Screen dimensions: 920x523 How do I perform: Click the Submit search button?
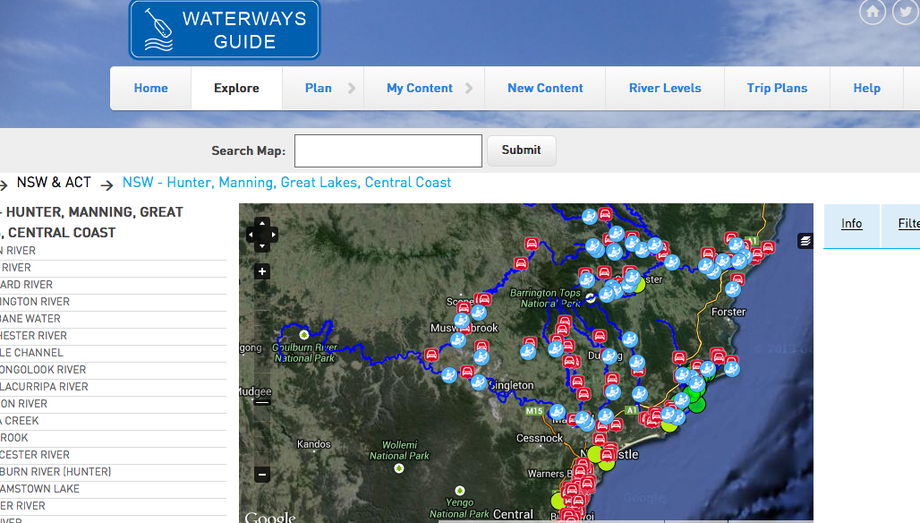[521, 150]
